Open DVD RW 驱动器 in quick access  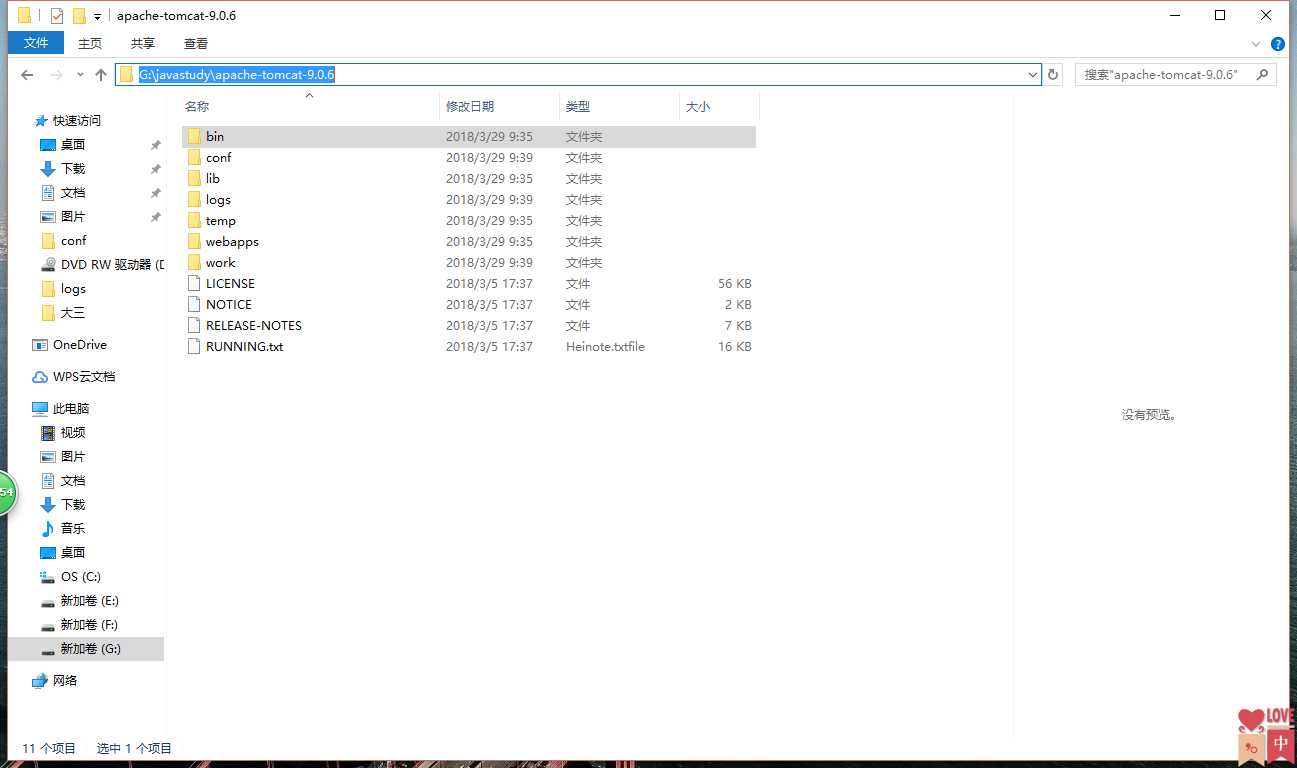(x=102, y=264)
